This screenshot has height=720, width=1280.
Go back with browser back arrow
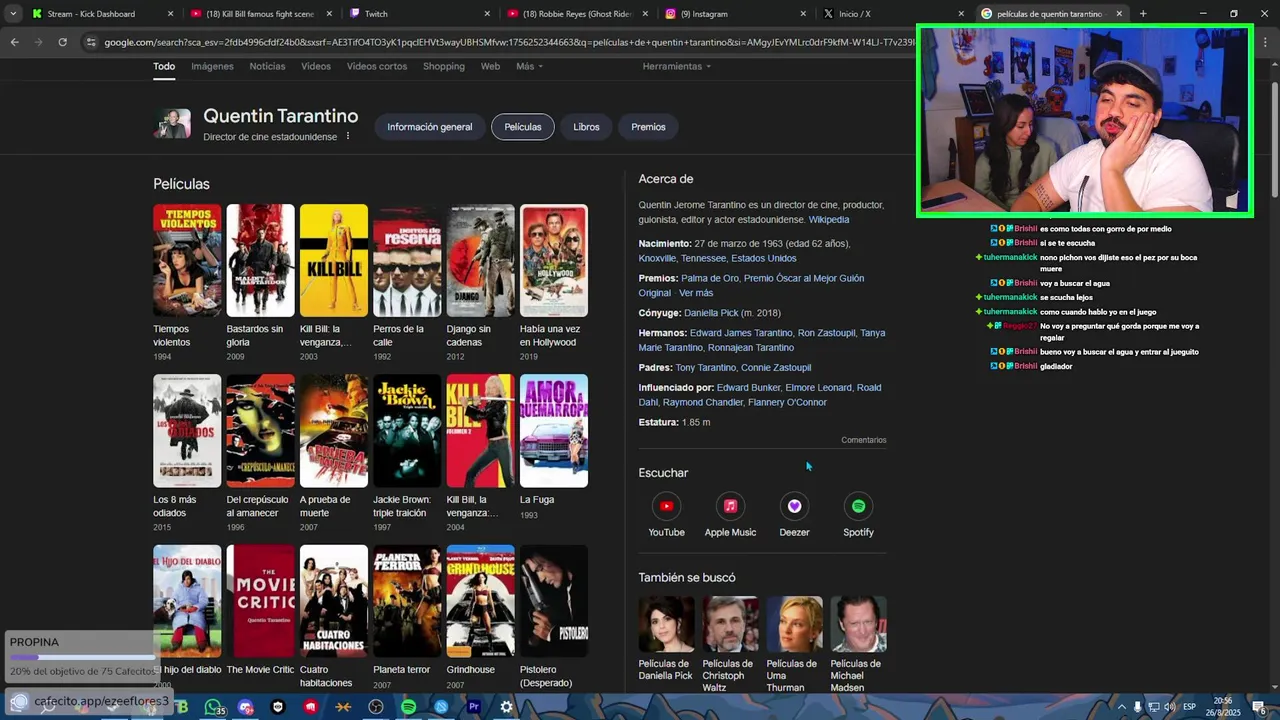14,42
